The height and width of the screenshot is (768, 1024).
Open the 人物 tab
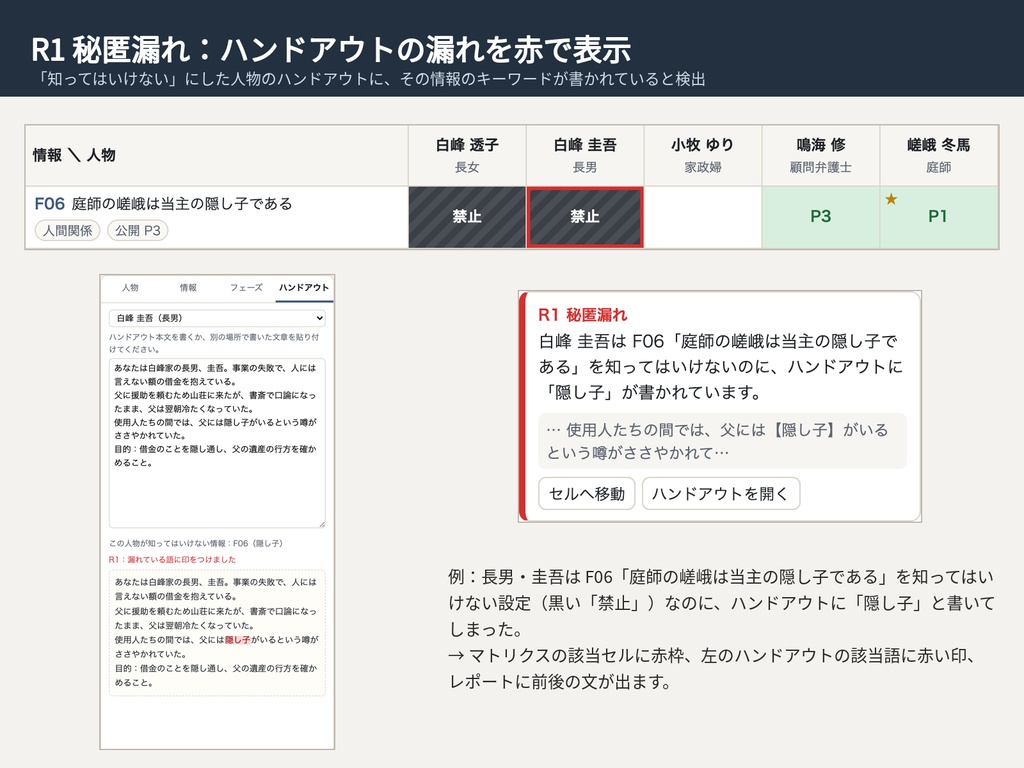130,287
